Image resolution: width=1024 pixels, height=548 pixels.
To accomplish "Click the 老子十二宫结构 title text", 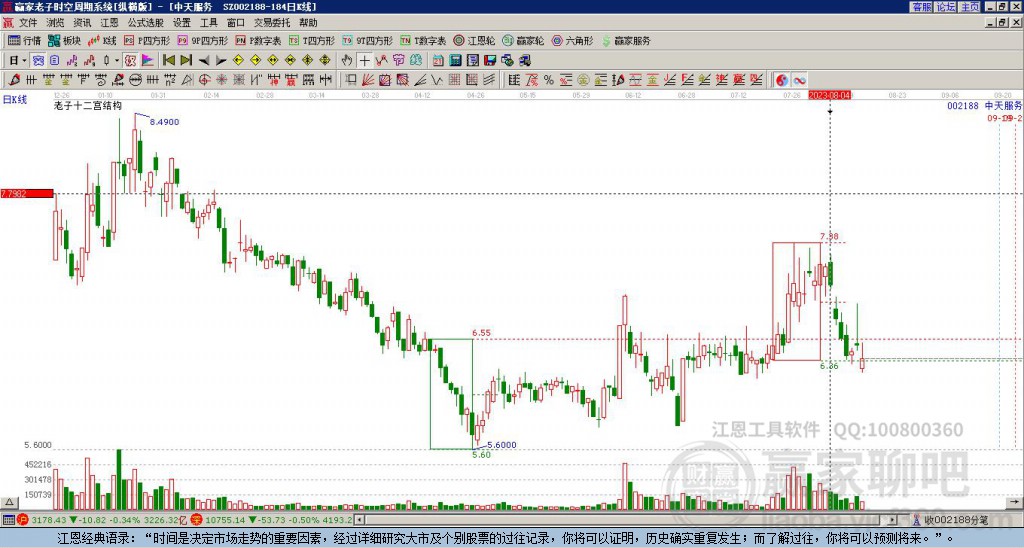I will click(88, 105).
